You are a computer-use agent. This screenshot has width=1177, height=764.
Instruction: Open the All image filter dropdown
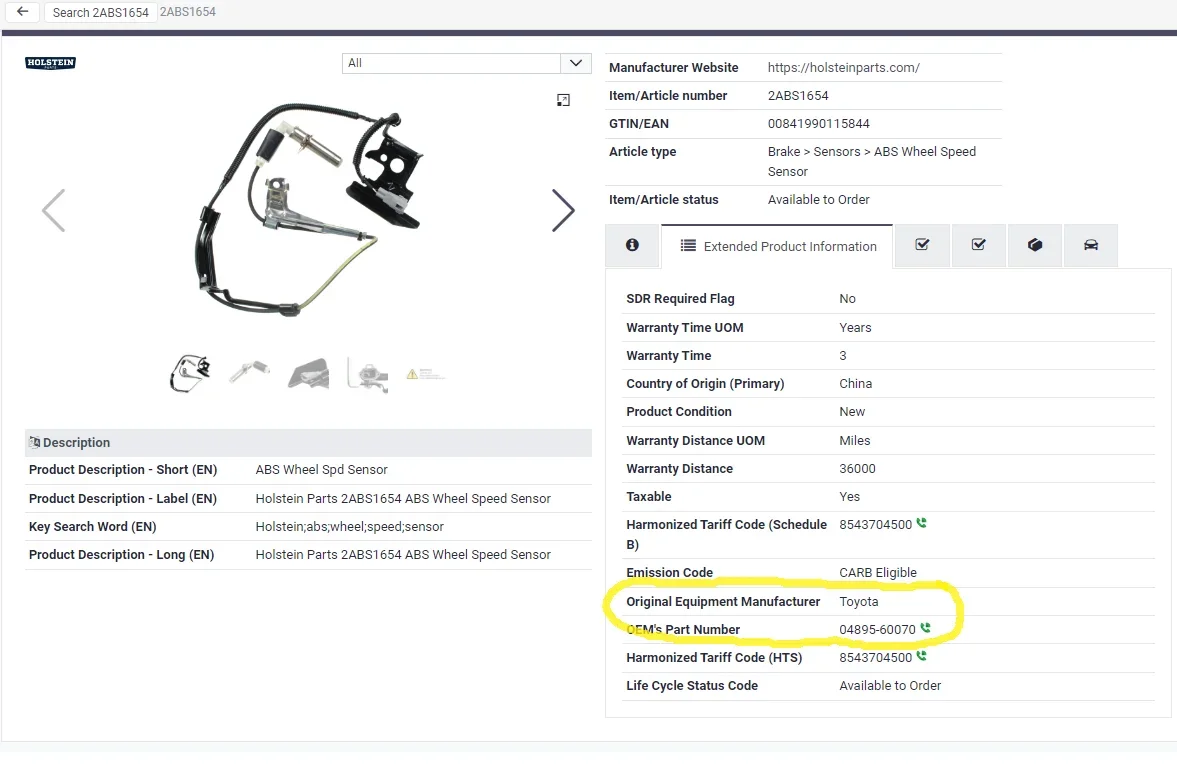(466, 63)
